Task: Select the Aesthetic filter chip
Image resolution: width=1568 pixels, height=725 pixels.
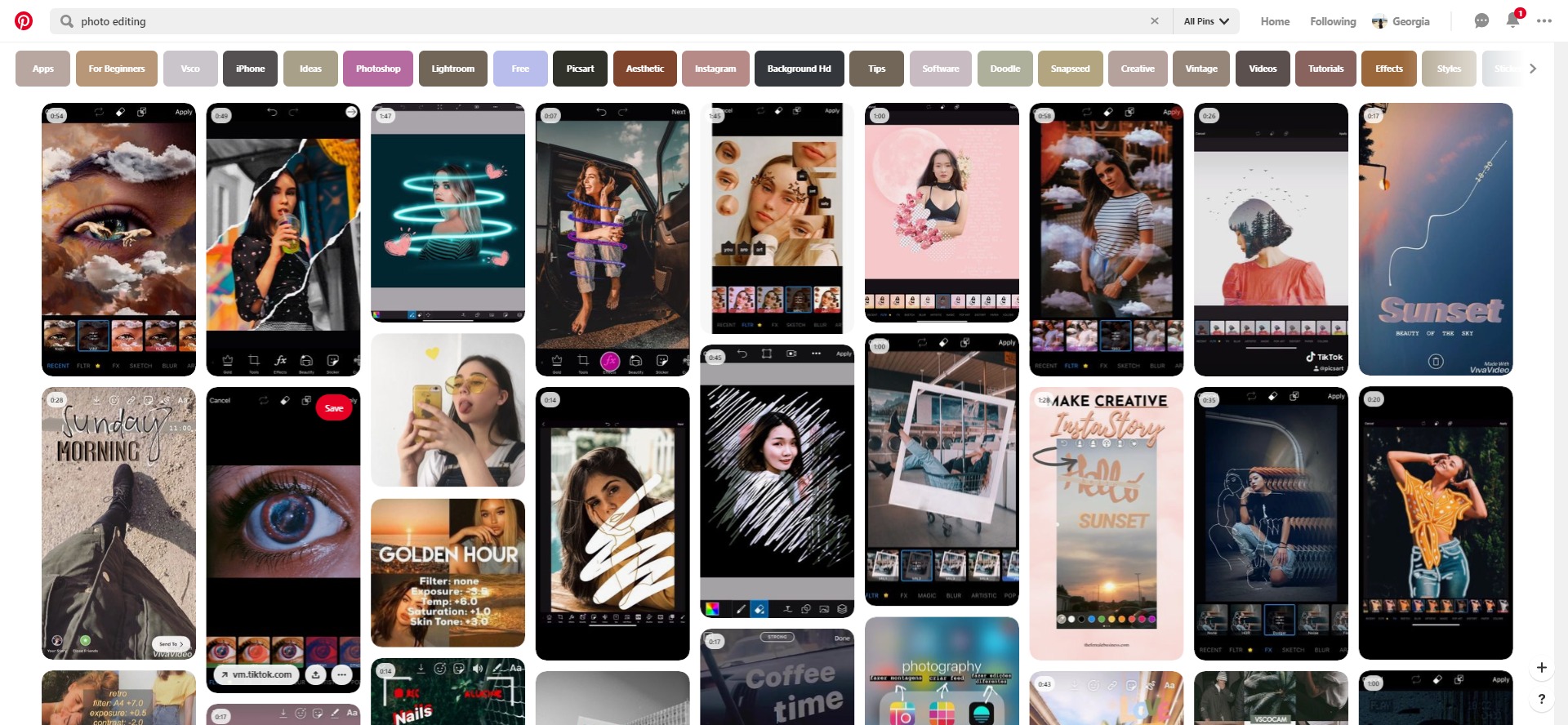Action: click(645, 69)
